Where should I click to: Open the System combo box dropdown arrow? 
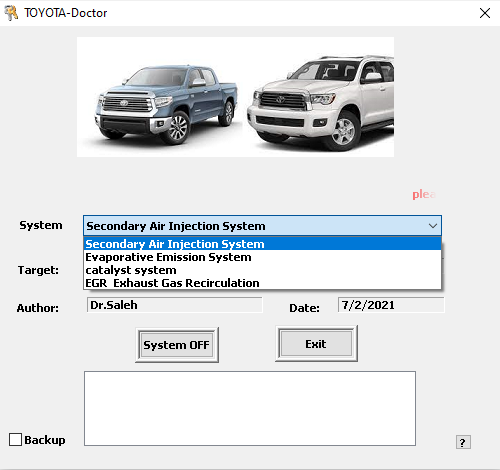(x=433, y=226)
